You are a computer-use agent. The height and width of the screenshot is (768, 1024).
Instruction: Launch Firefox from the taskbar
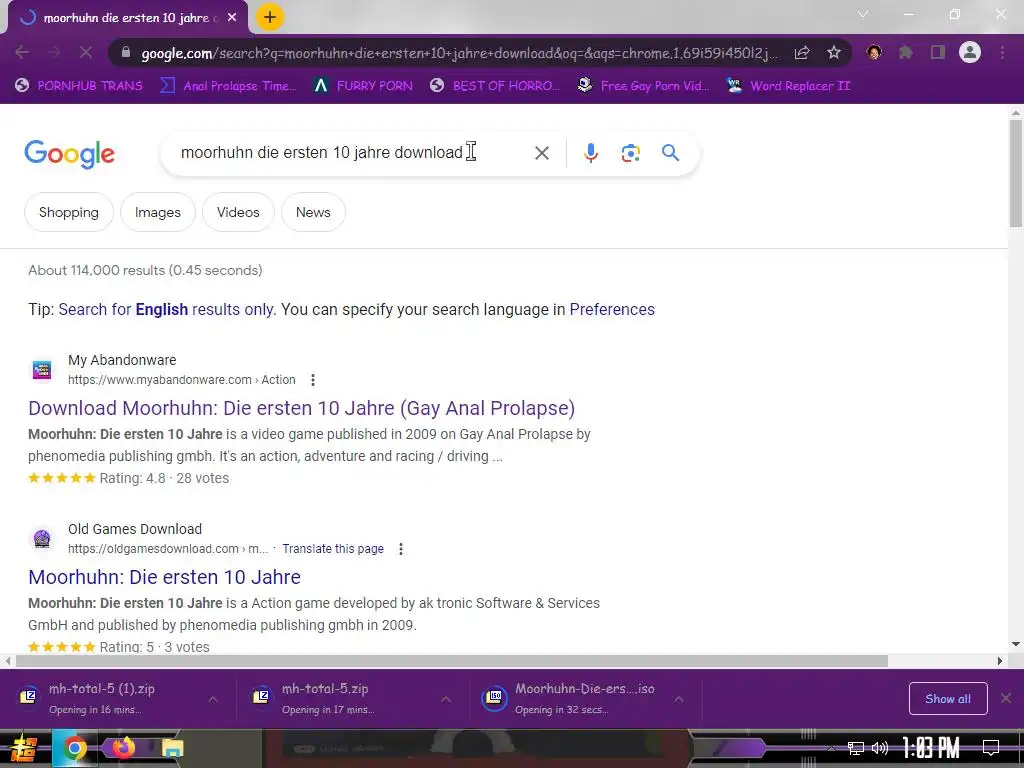(123, 747)
